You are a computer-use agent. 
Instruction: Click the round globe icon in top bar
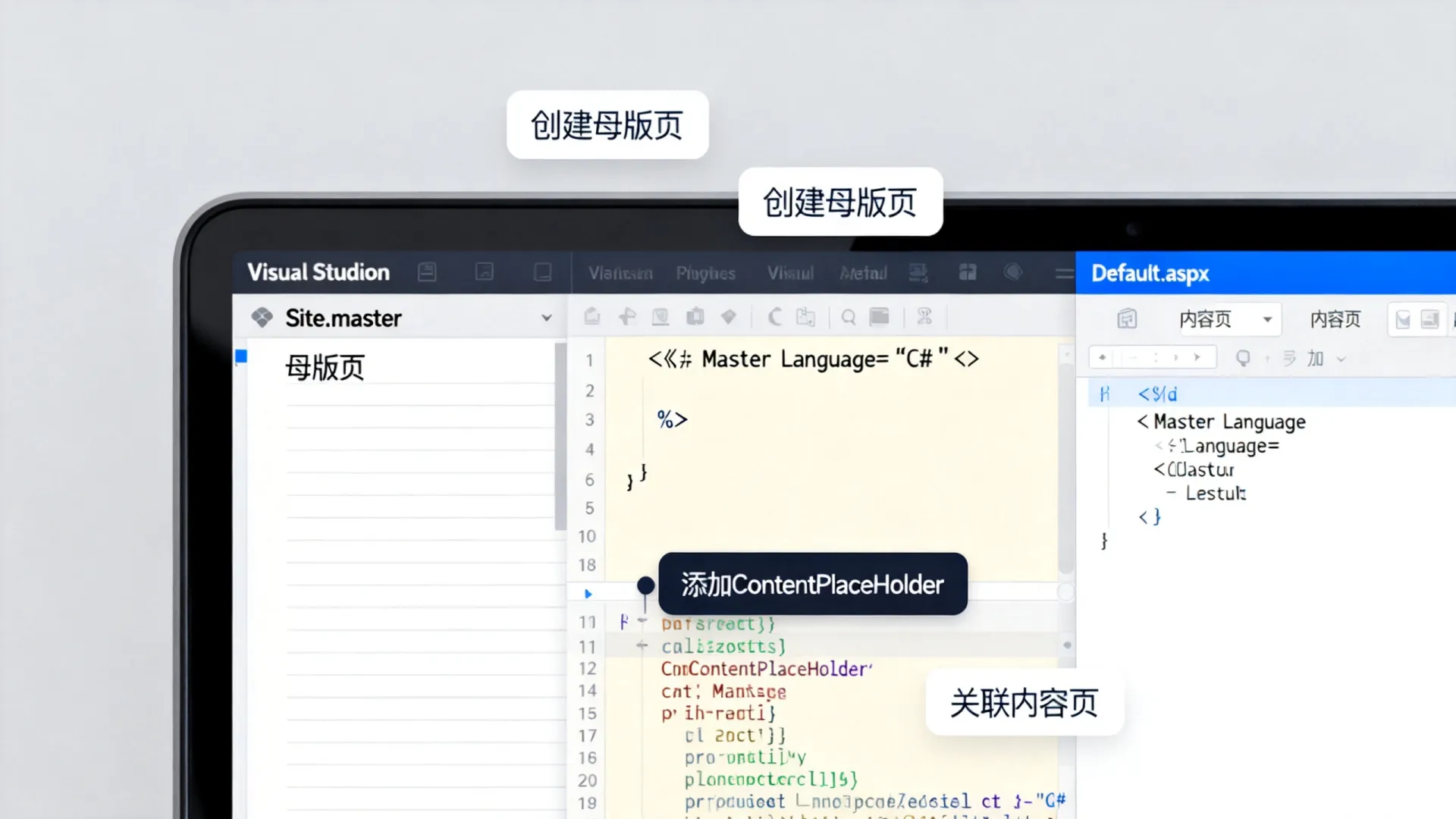pyautogui.click(x=1013, y=271)
